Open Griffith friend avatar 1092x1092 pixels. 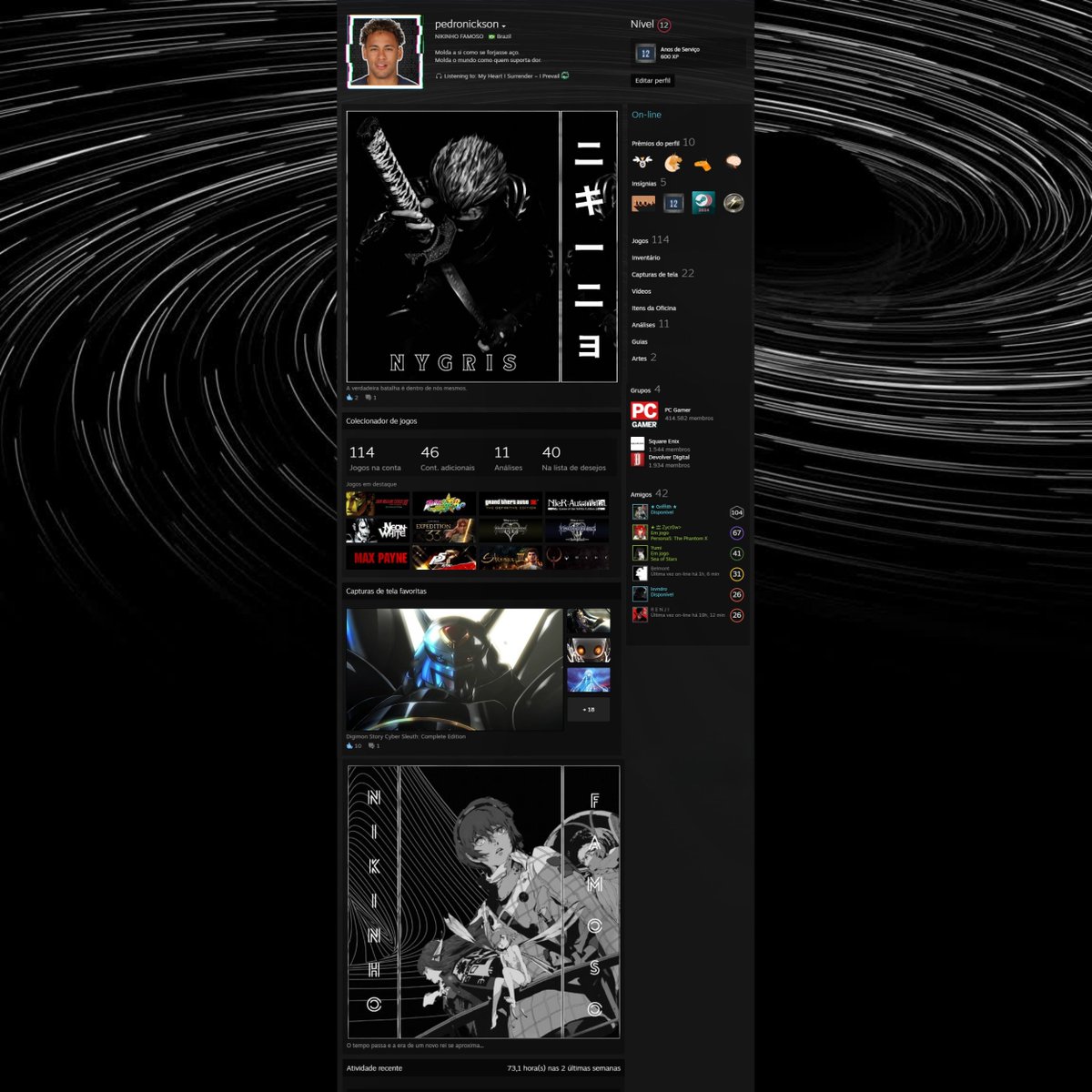640,511
